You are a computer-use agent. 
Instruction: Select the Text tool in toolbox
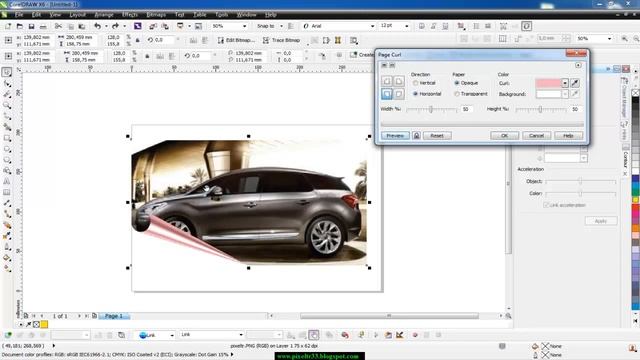7,181
